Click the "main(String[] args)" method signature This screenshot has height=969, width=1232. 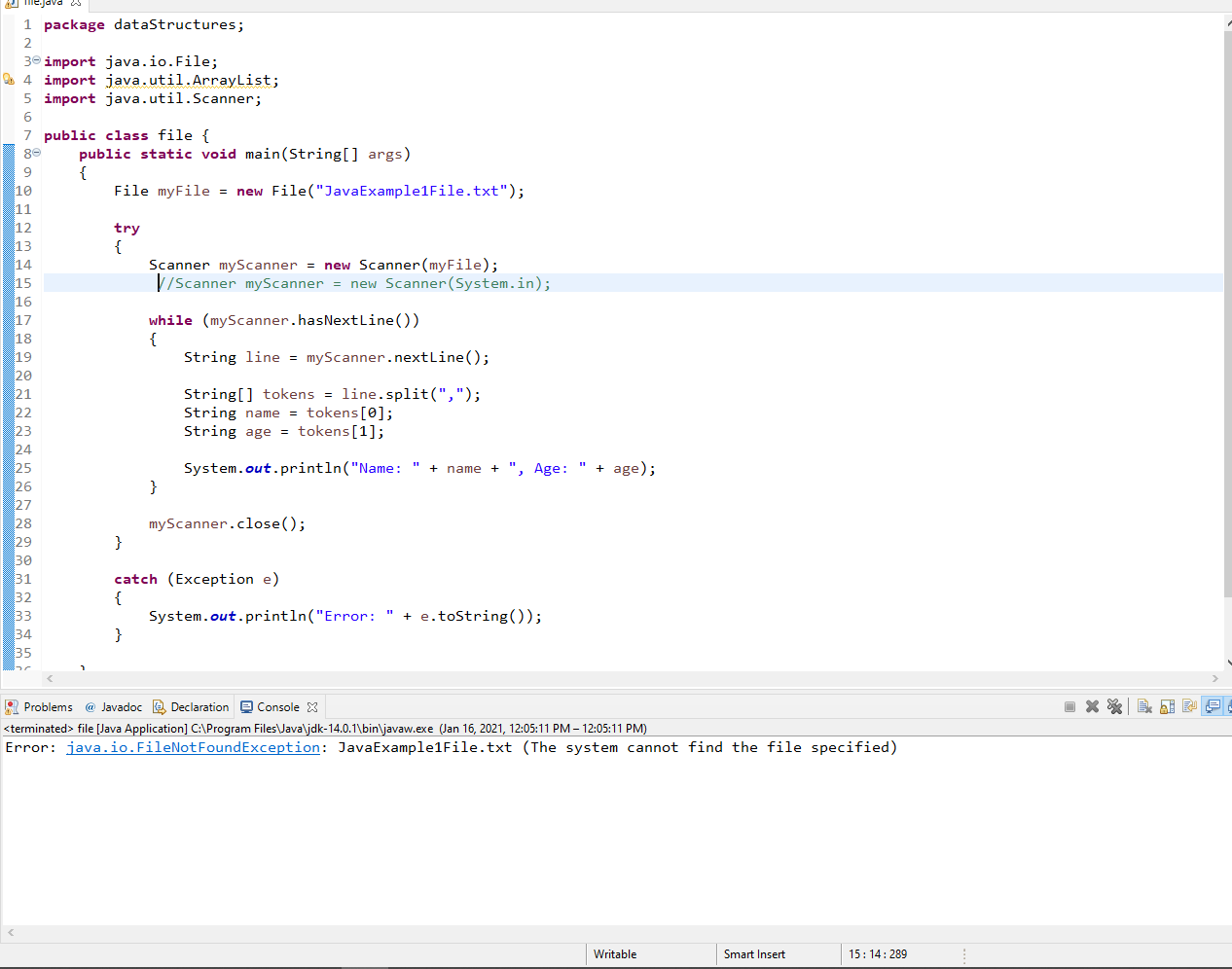(x=328, y=154)
